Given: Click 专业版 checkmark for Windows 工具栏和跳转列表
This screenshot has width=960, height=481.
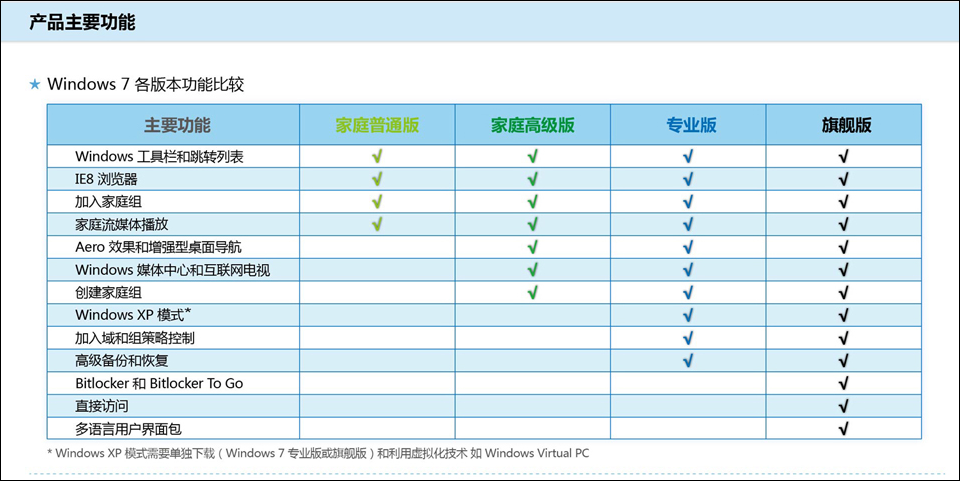Looking at the screenshot, I should 688,156.
